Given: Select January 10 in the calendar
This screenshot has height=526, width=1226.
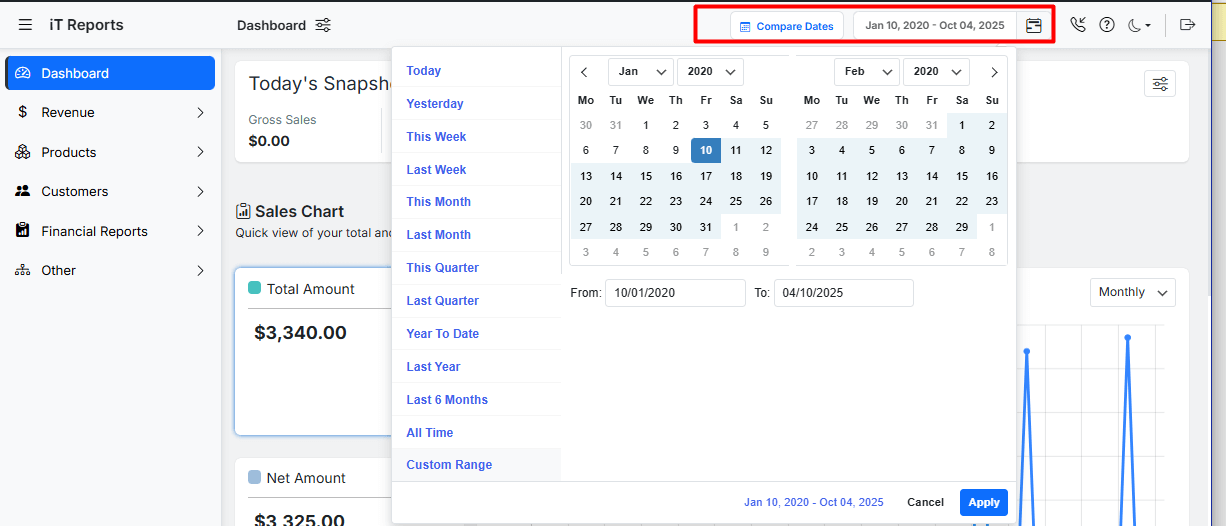Looking at the screenshot, I should point(706,151).
